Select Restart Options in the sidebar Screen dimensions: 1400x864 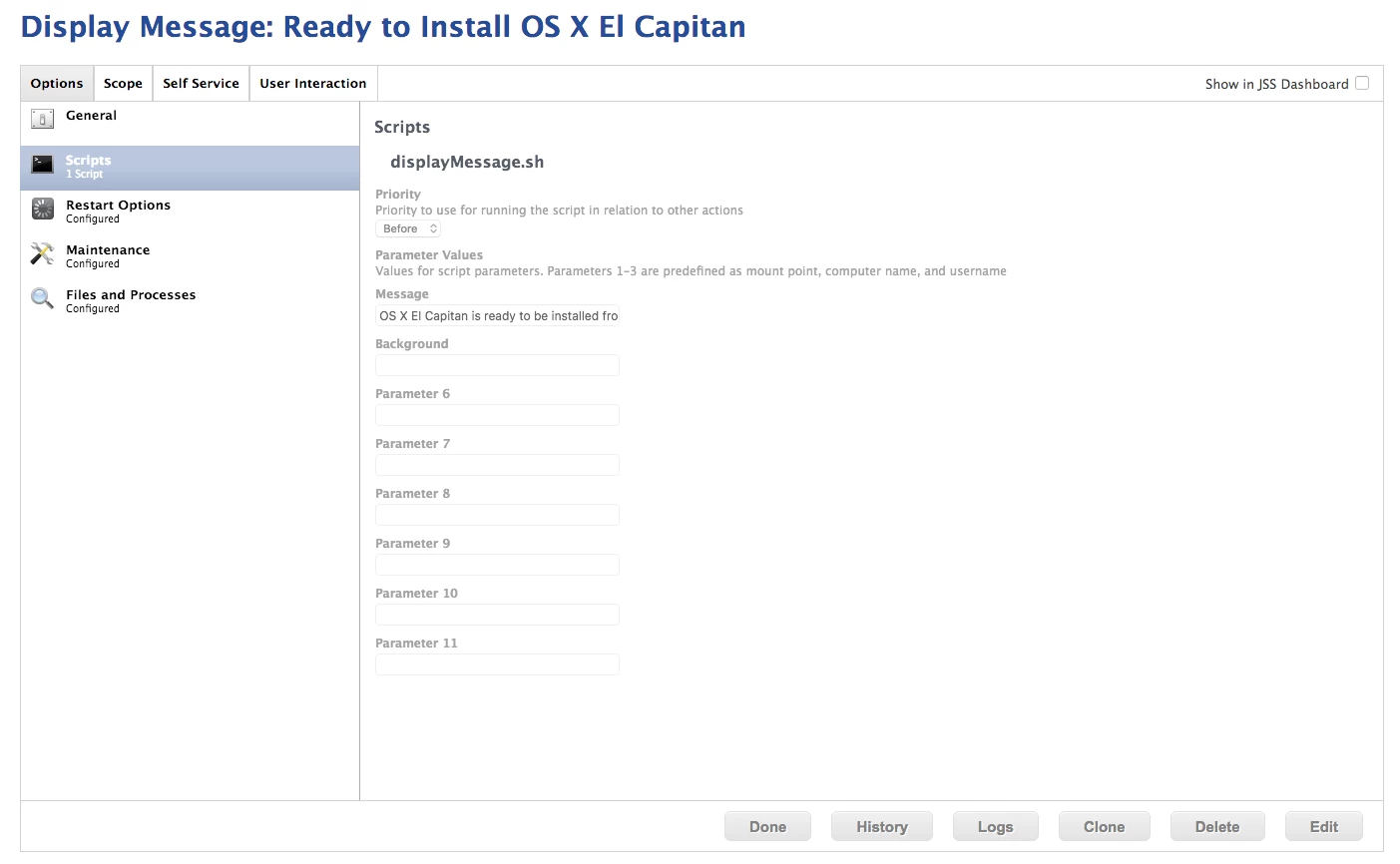[x=190, y=213]
